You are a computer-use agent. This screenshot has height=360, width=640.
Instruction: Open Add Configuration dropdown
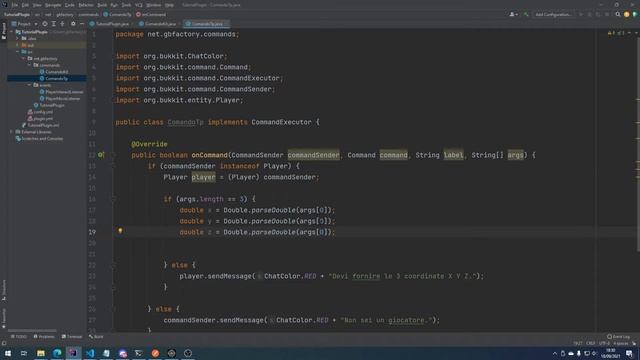553,14
